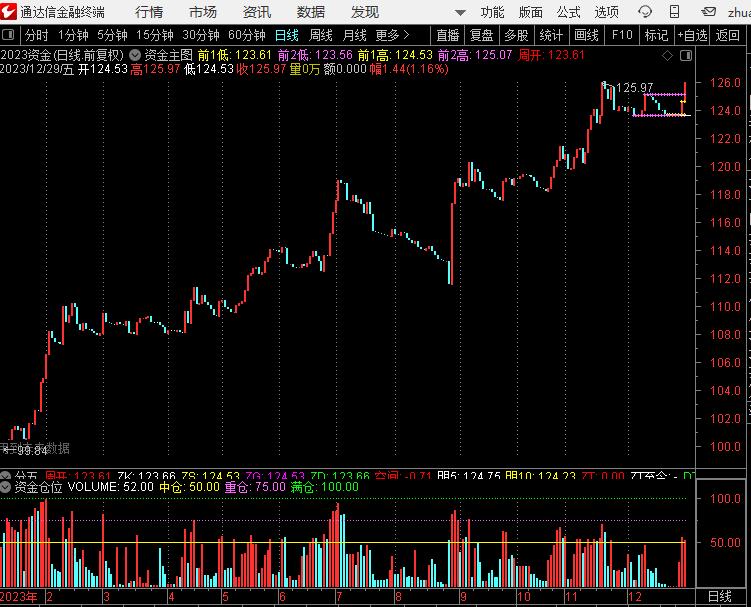This screenshot has height=607, width=751.
Task: Click 满仓: 100.00 indicator value
Action: [x=325, y=487]
